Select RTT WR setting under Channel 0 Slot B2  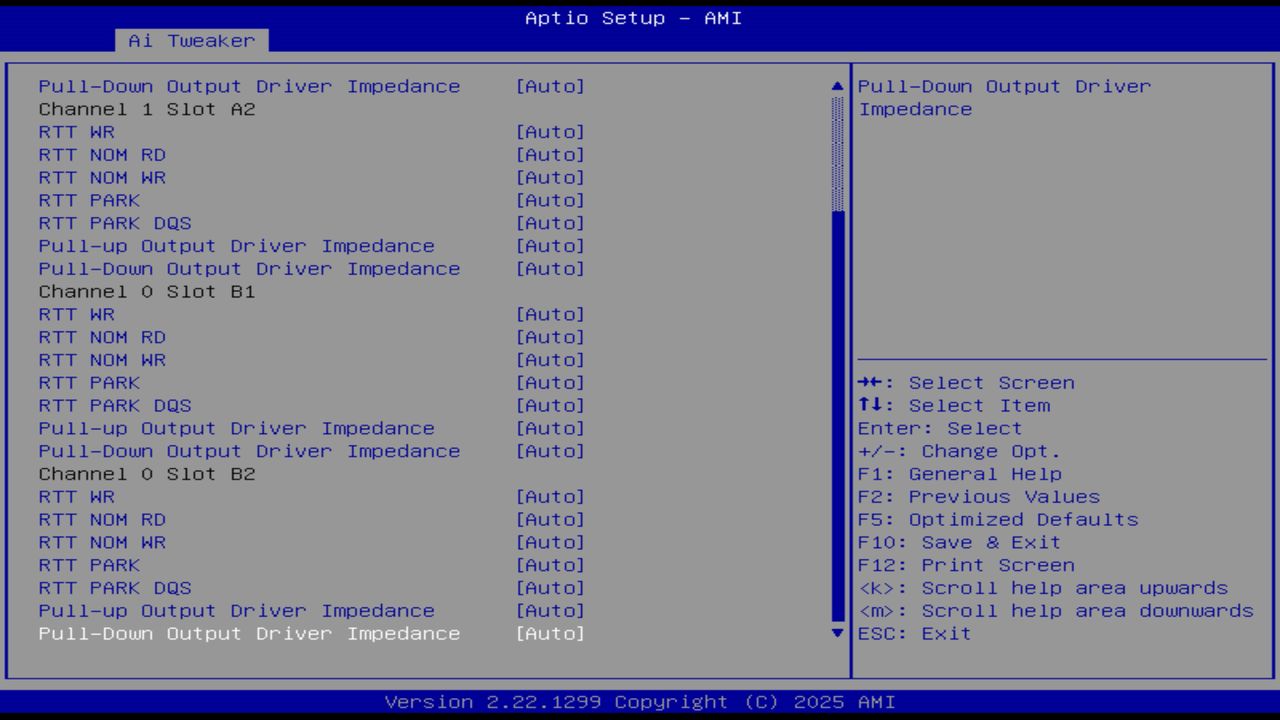click(76, 496)
